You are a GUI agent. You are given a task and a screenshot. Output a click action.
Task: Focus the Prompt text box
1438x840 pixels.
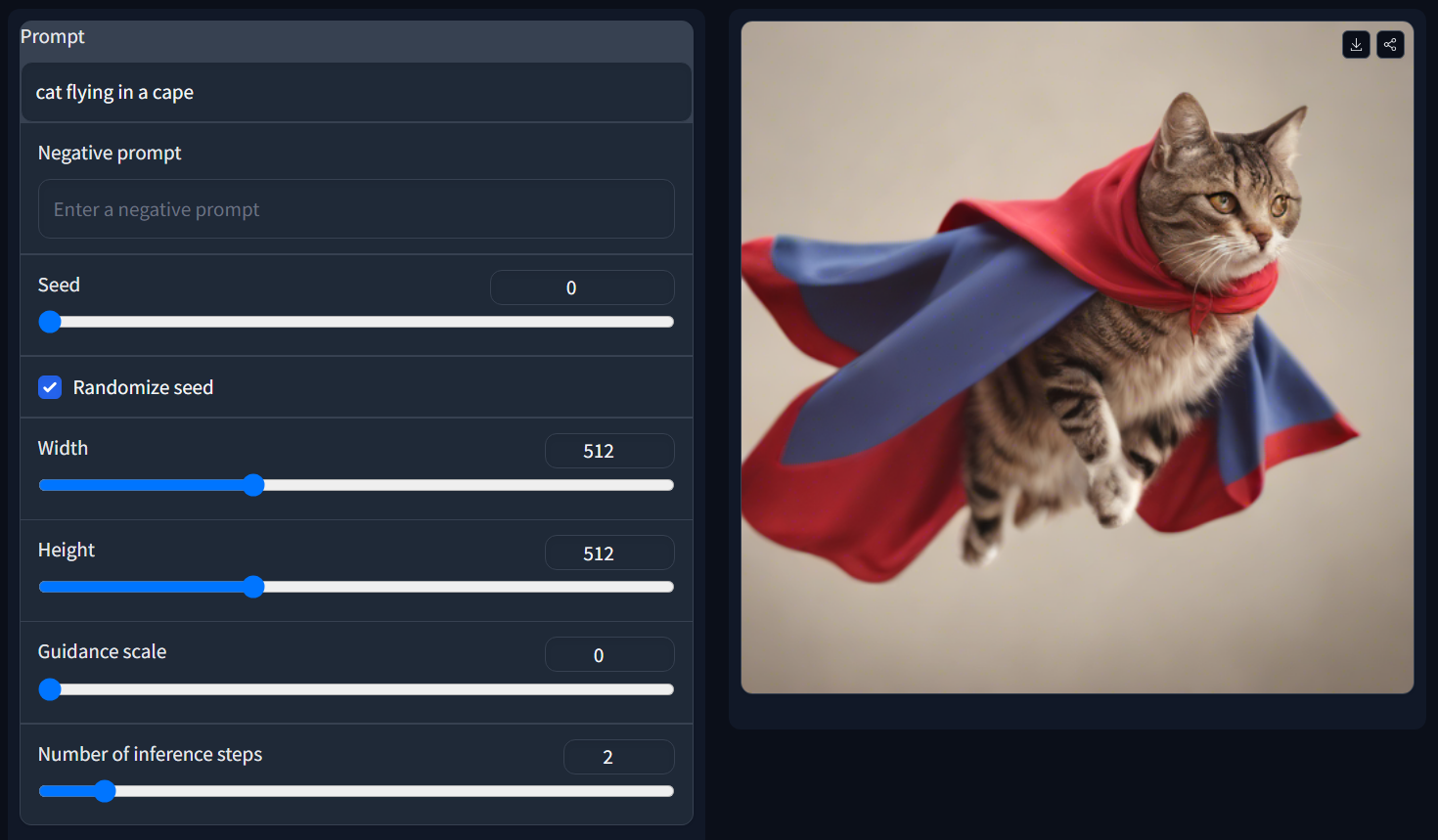tap(356, 93)
